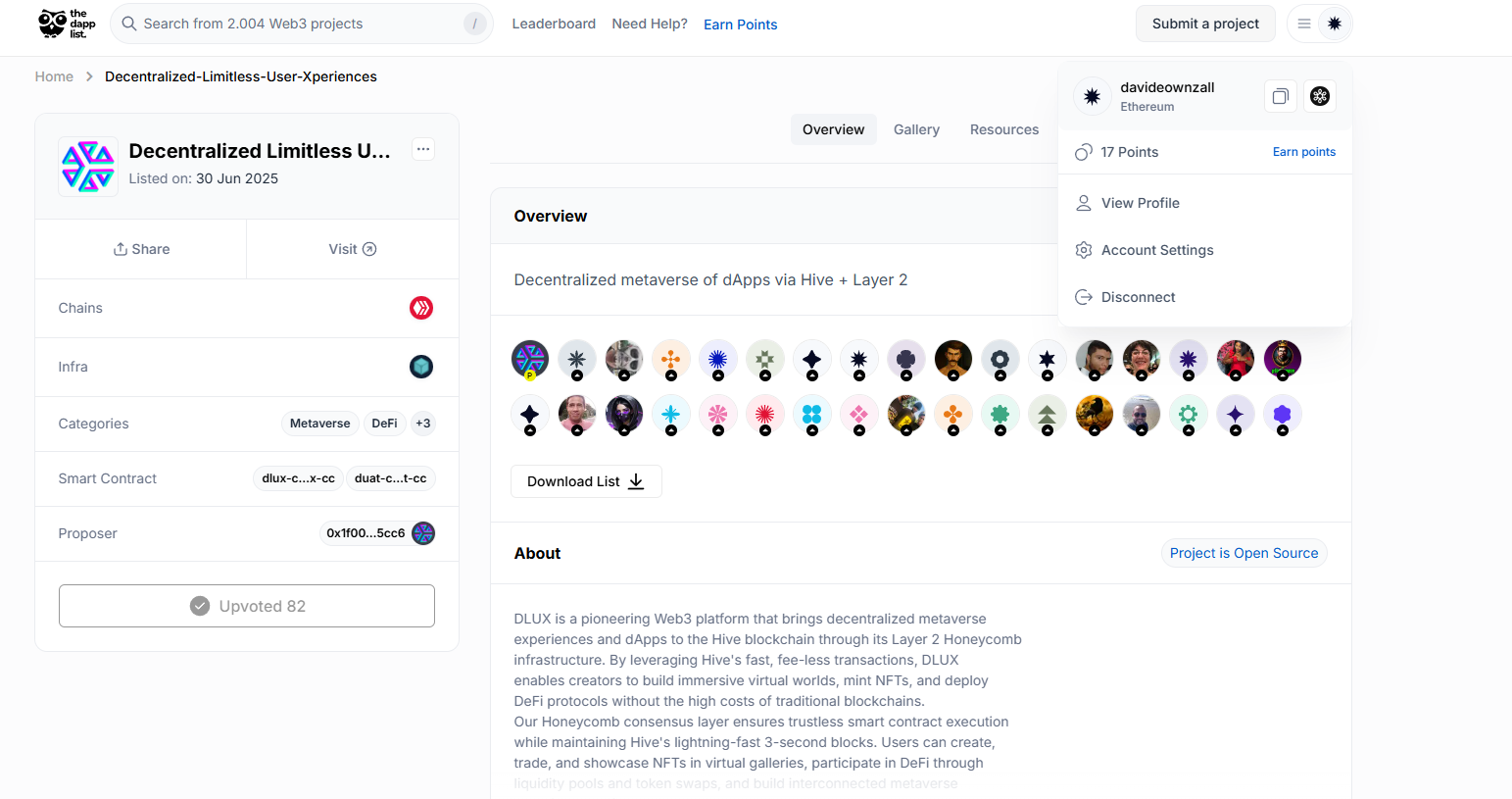The height and width of the screenshot is (799, 1512).
Task: Select the raven on orange background avatar
Action: (x=1095, y=415)
